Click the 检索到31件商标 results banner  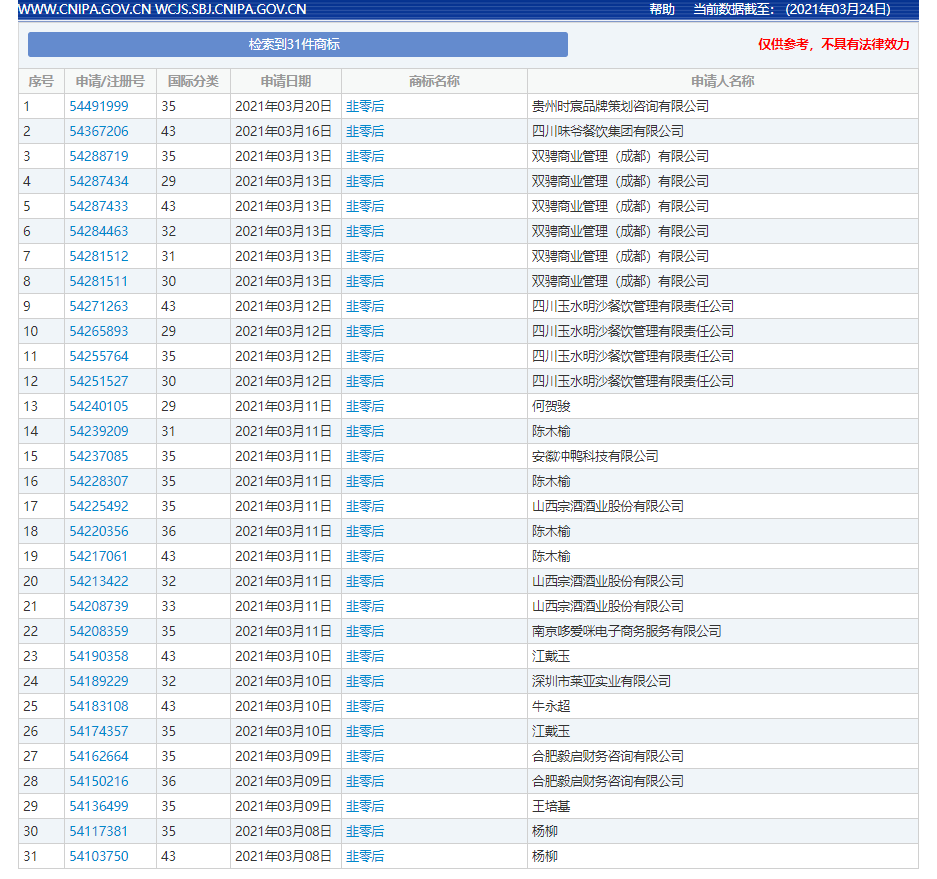point(298,44)
